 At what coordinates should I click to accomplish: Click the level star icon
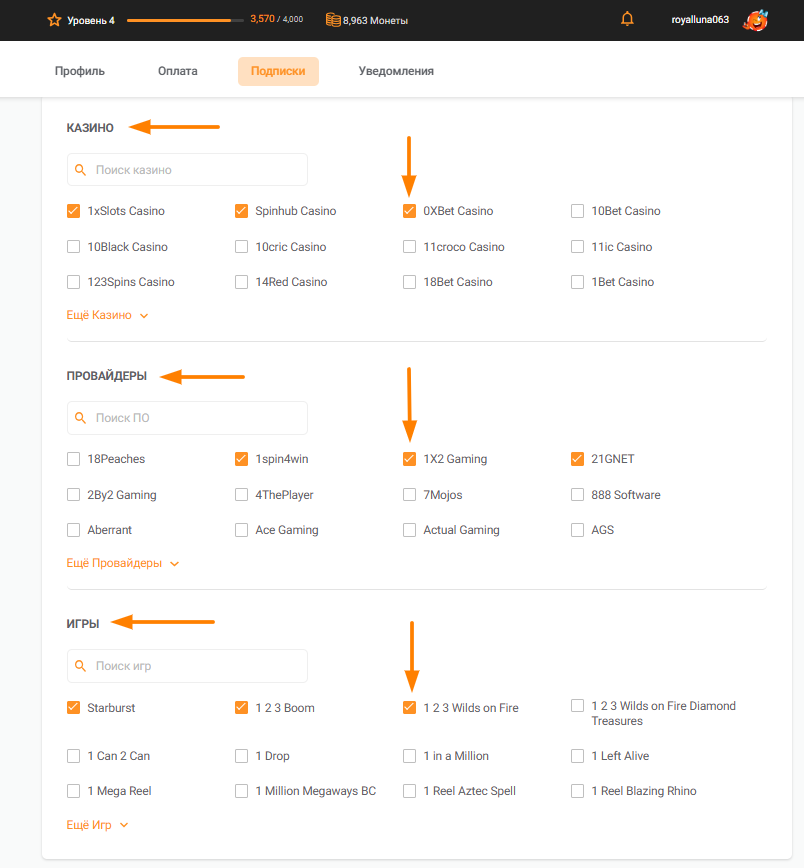(x=54, y=20)
